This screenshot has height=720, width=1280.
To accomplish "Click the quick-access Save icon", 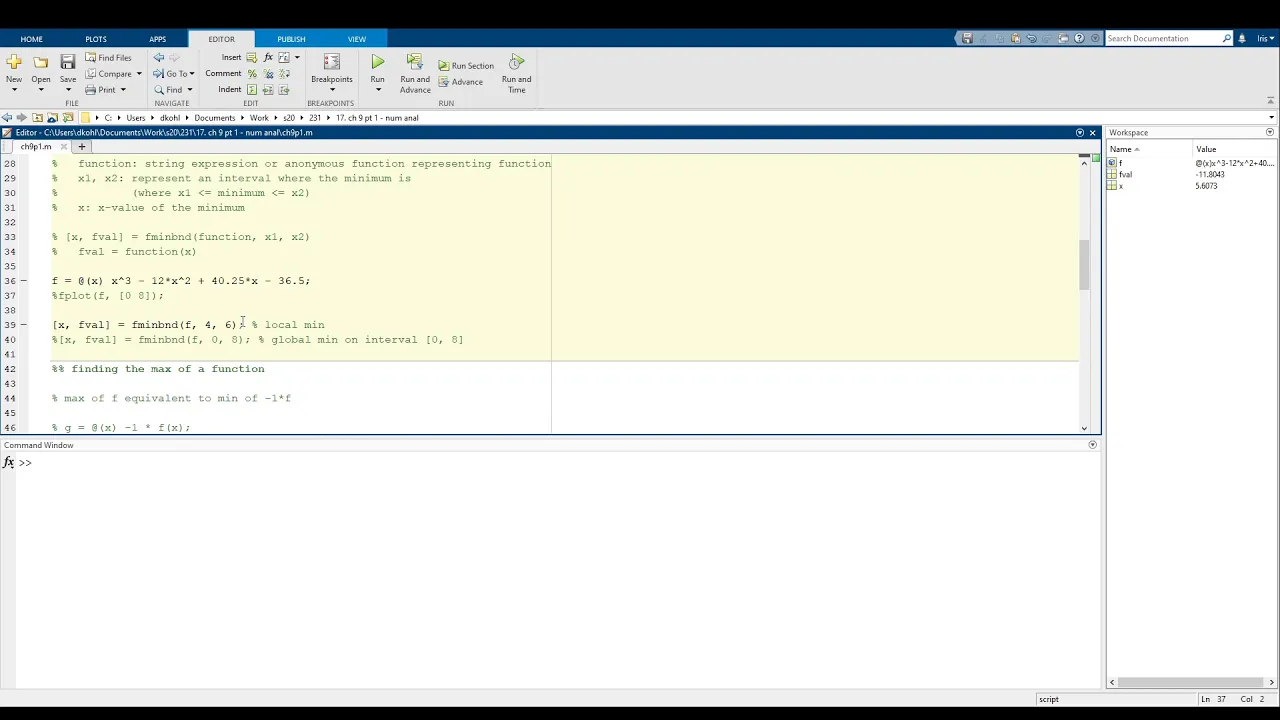I will pos(967,38).
